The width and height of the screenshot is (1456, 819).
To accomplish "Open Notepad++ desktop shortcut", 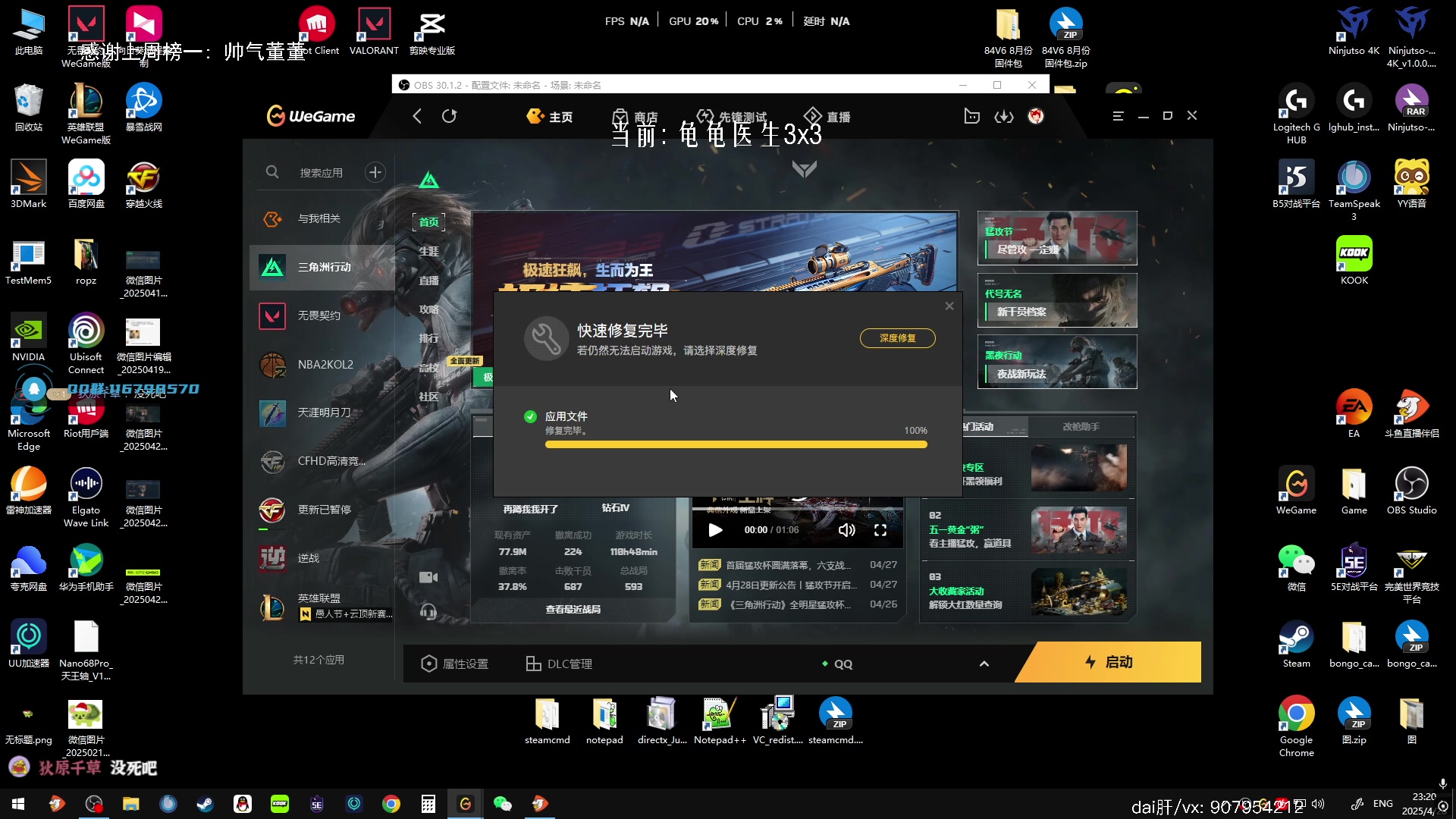I will coord(720,720).
